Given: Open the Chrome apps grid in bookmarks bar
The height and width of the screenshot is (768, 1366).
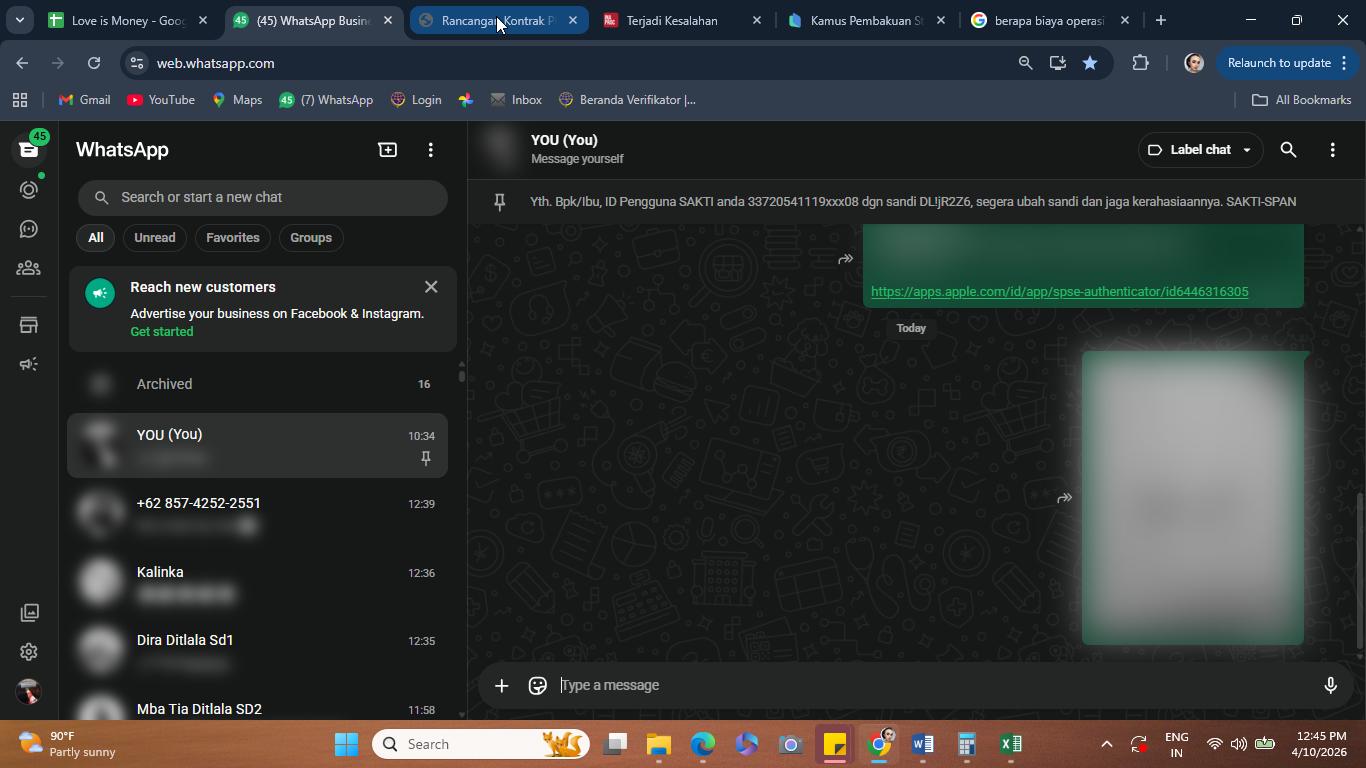Looking at the screenshot, I should (20, 100).
